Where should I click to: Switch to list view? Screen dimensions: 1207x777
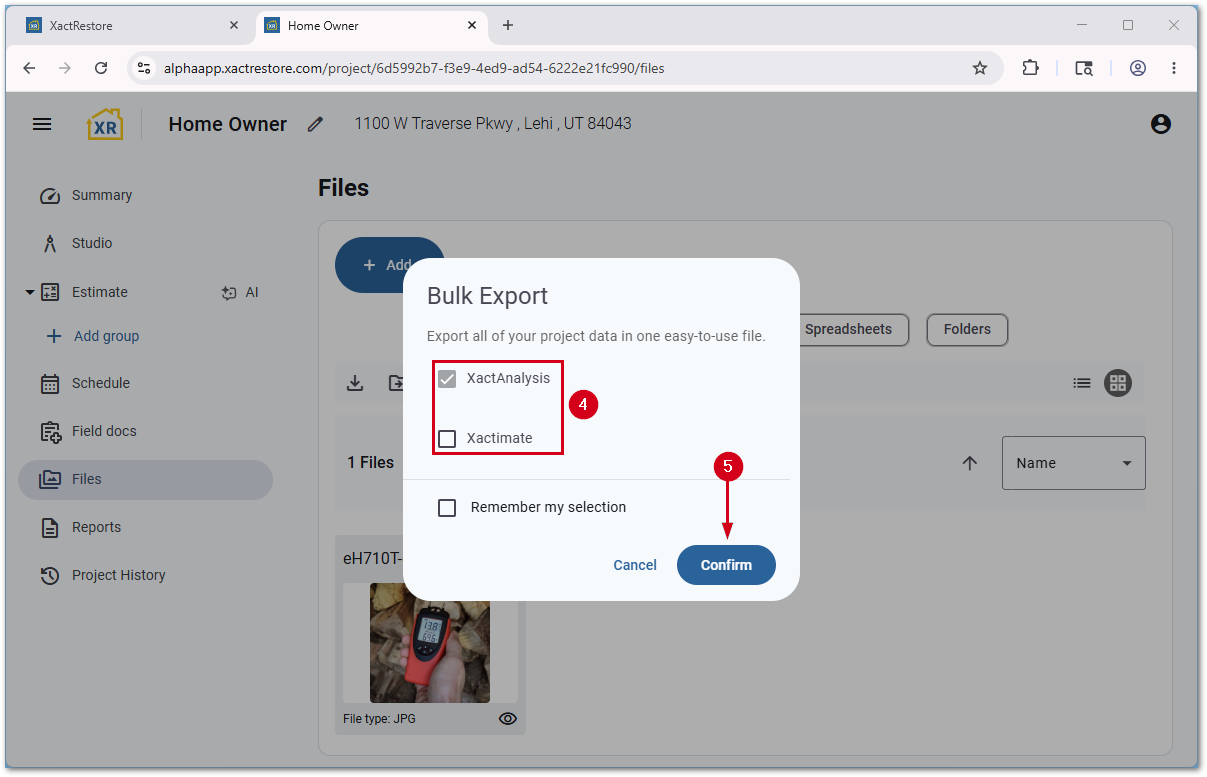coord(1082,383)
